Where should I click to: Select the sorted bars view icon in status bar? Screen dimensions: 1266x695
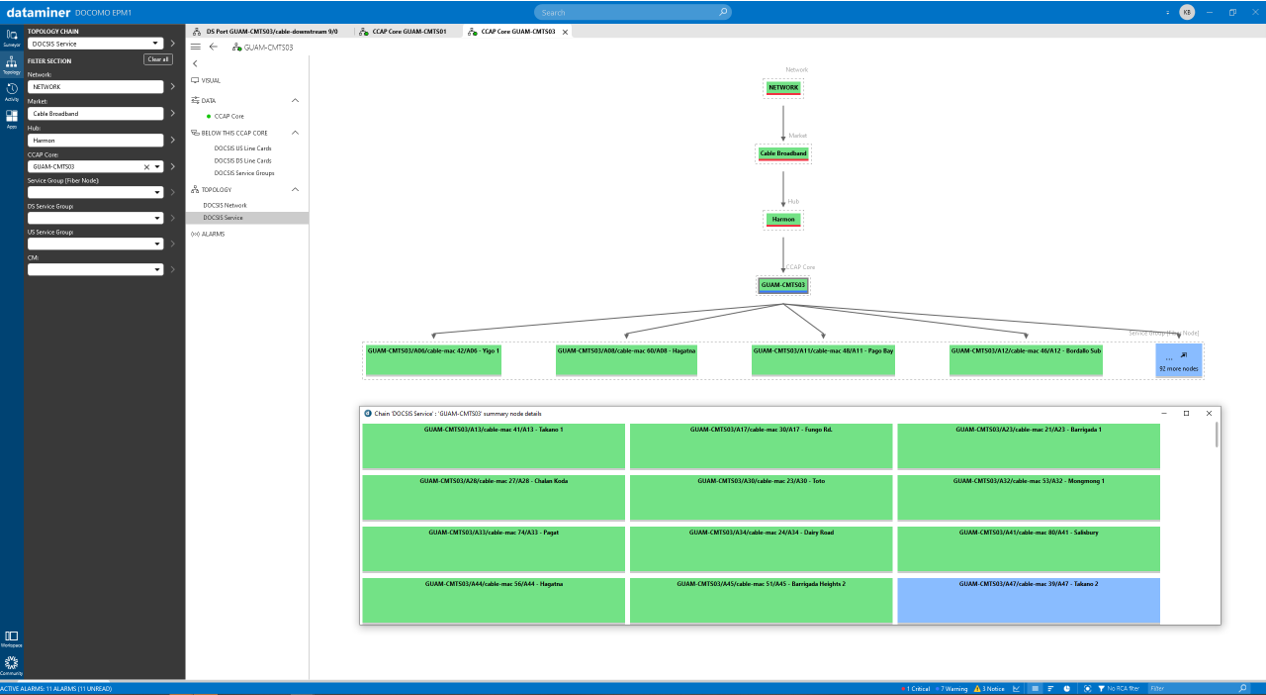click(1051, 688)
